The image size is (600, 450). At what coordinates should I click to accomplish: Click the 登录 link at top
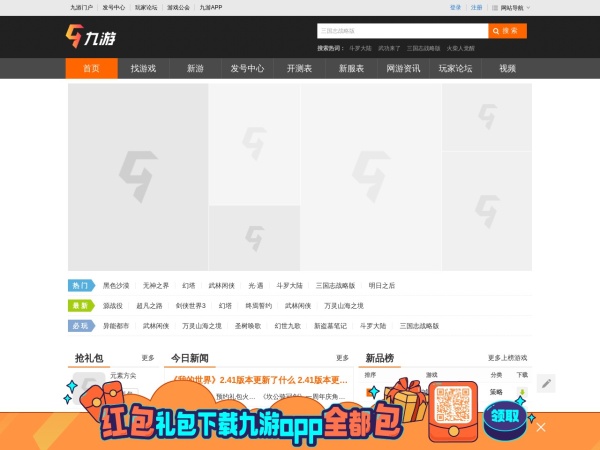tap(455, 7)
